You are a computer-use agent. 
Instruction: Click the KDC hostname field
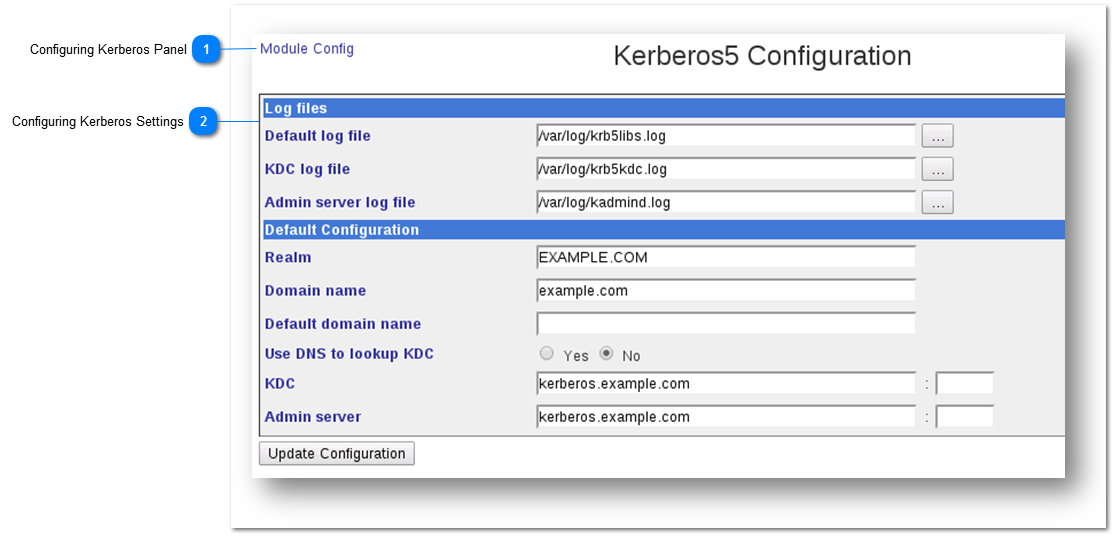(726, 384)
